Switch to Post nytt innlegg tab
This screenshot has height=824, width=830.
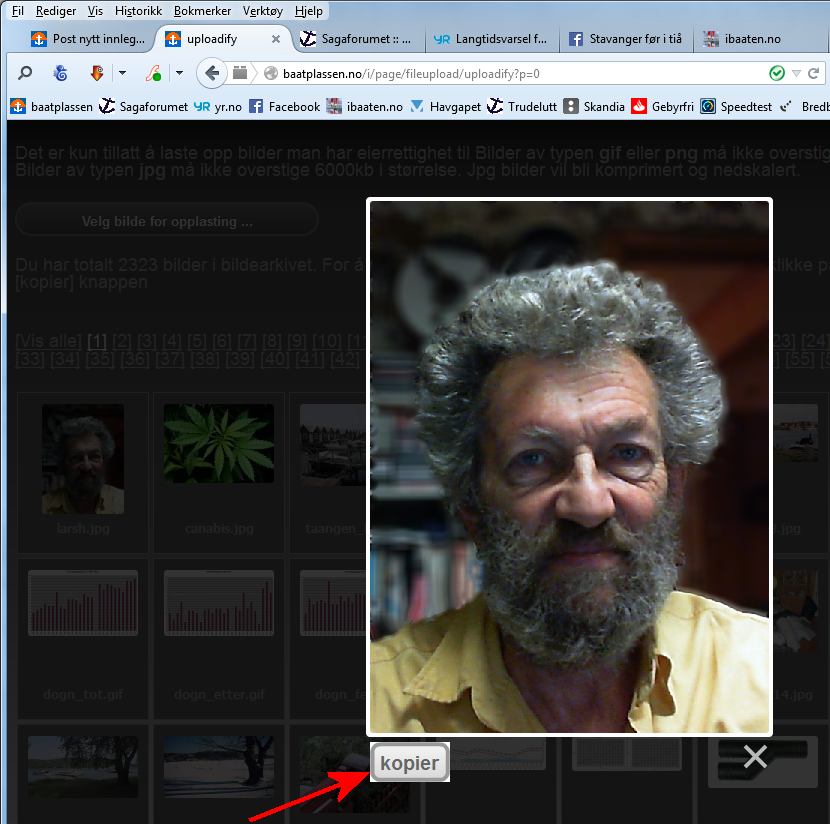pos(87,39)
